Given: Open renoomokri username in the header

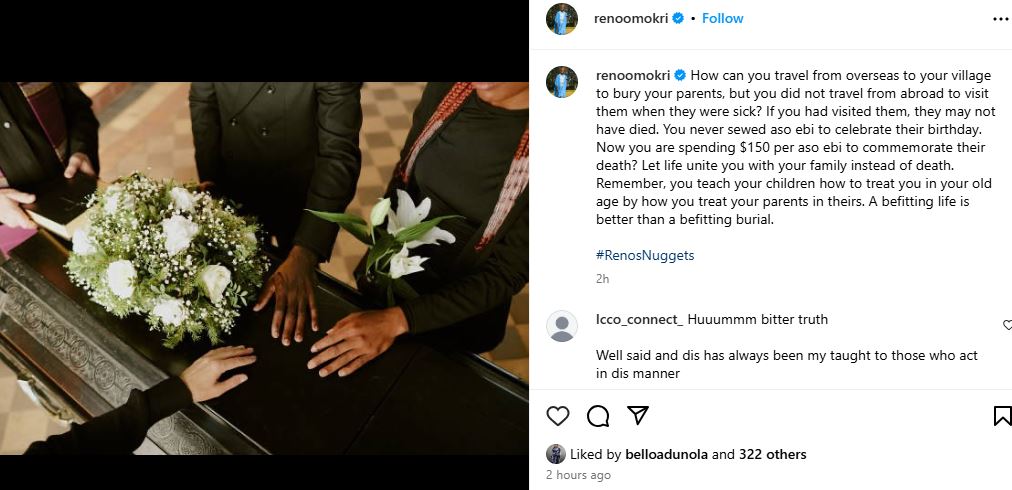Looking at the screenshot, I should (x=631, y=19).
